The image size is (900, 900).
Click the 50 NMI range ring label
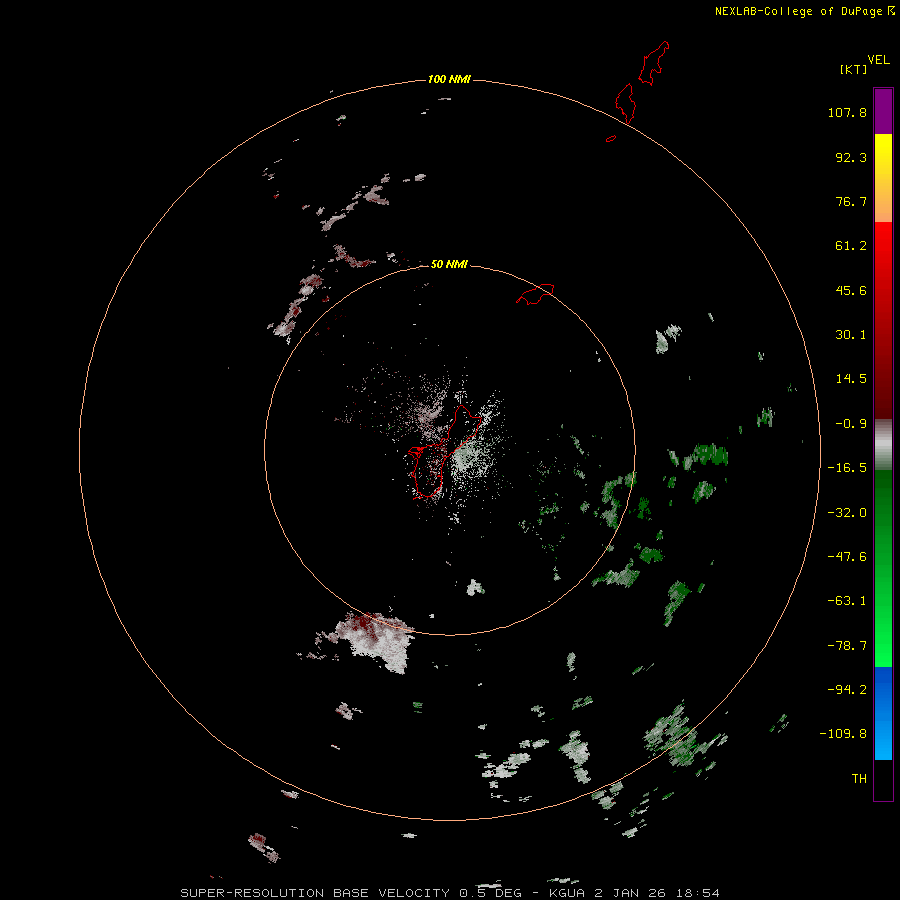449,264
